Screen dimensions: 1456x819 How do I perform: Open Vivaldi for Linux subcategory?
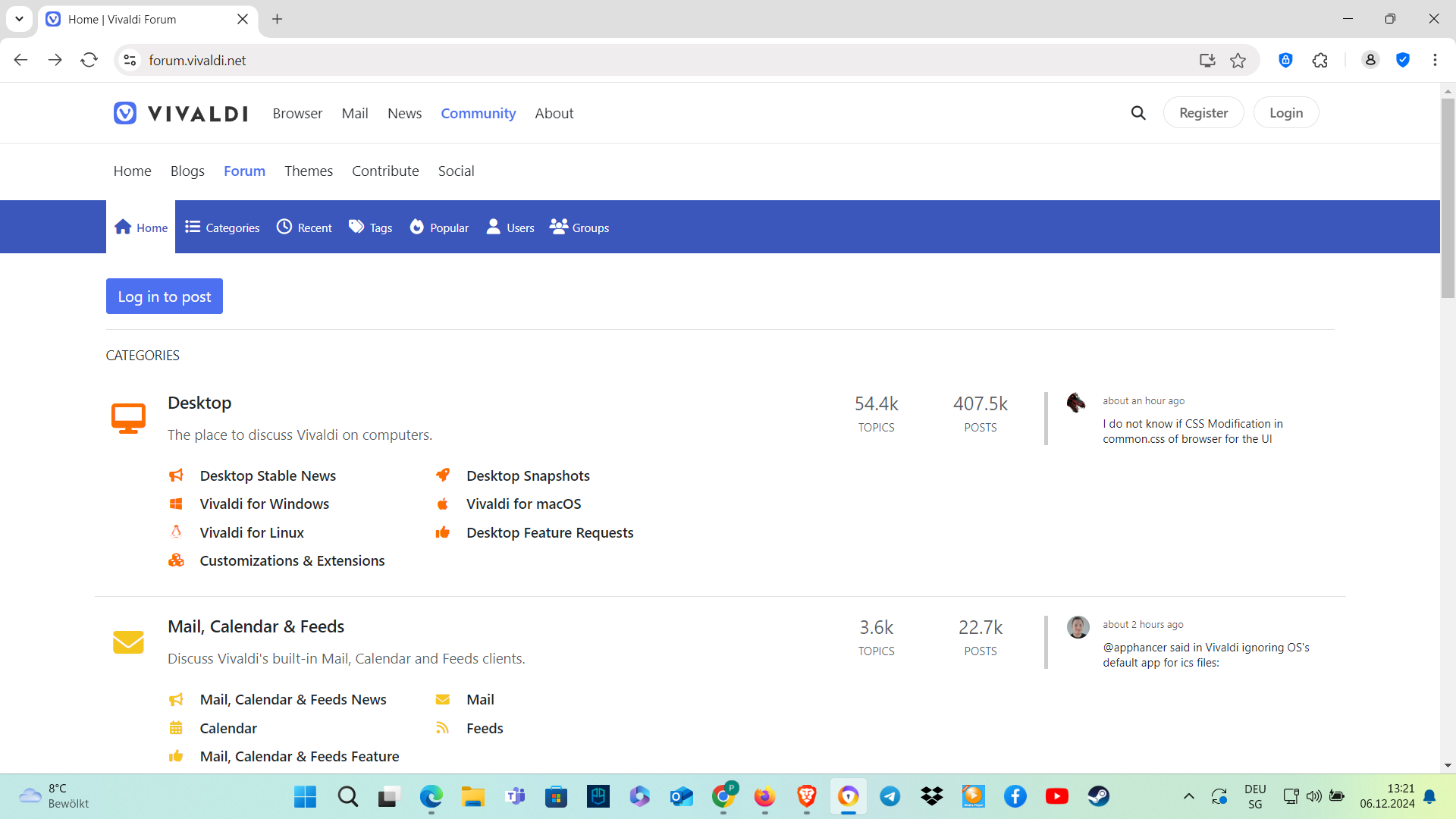[252, 532]
